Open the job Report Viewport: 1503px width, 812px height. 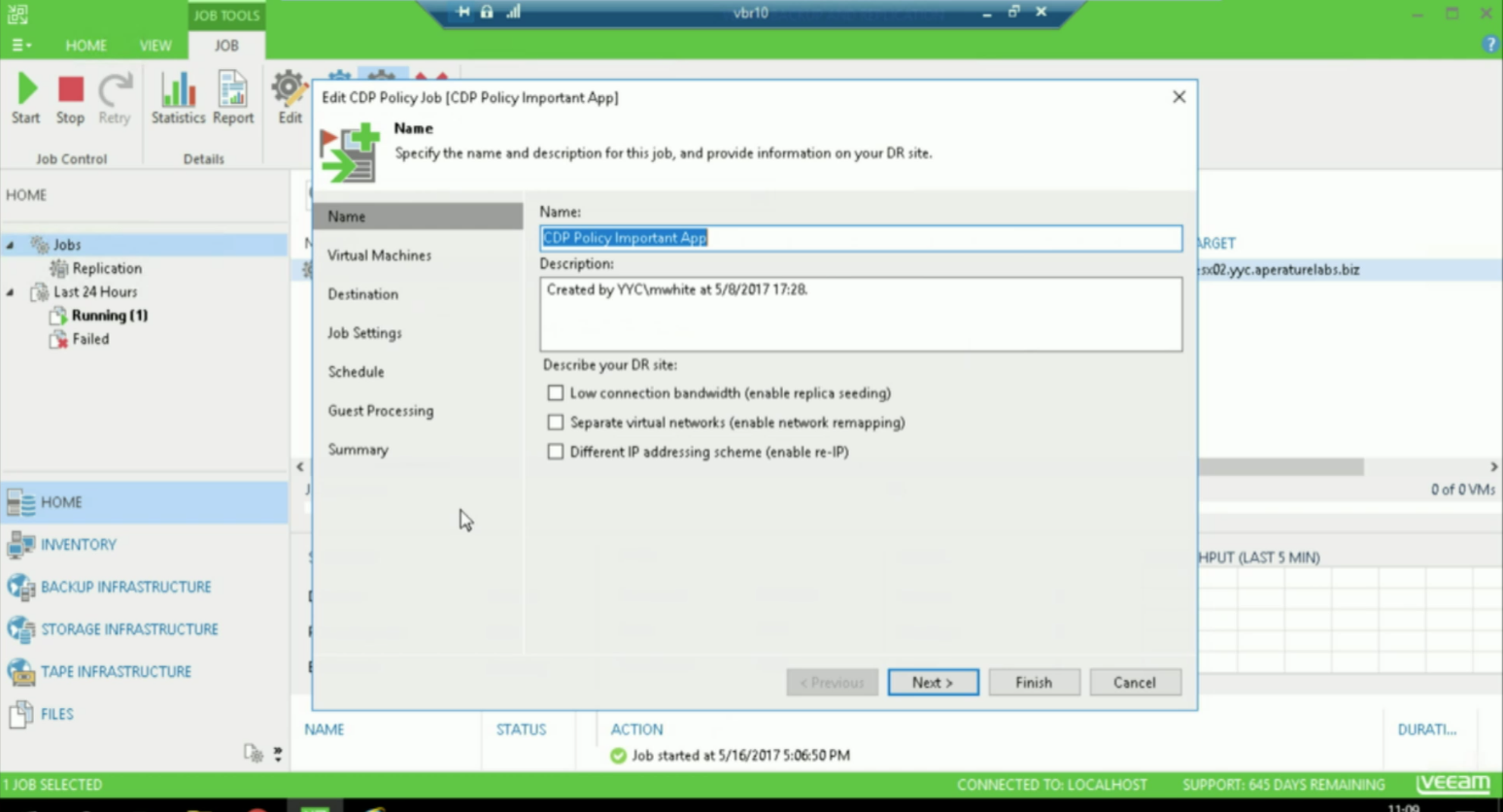(x=233, y=98)
